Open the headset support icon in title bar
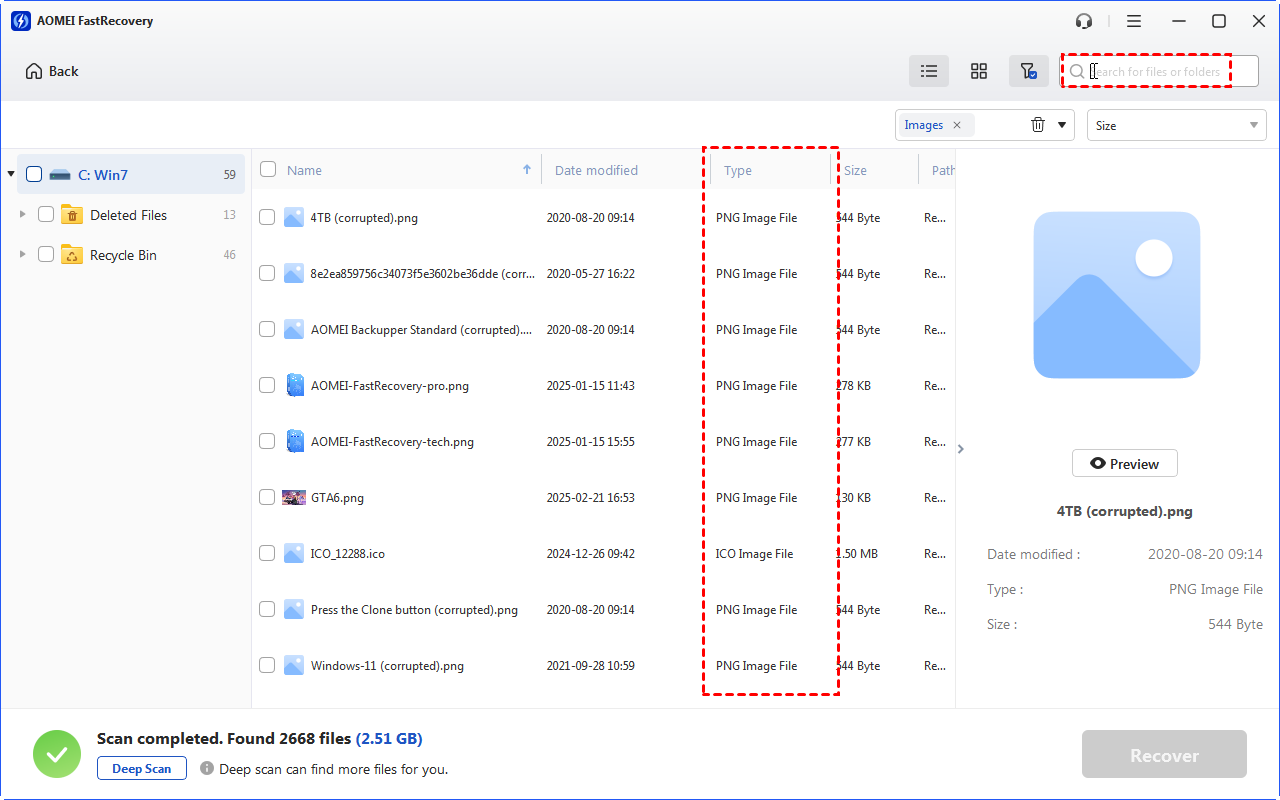 tap(1084, 21)
